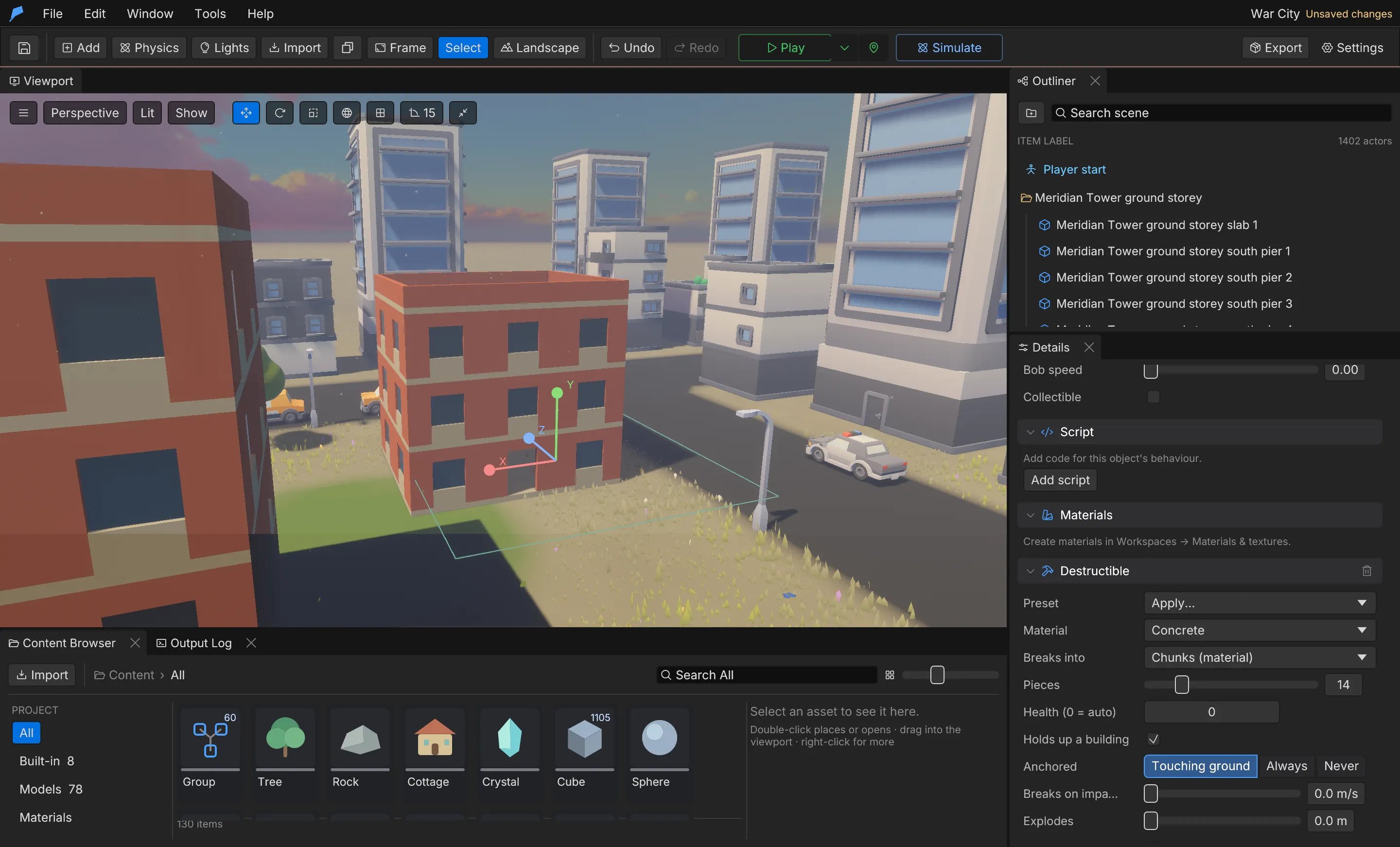Enable the Collectible checkbox
This screenshot has width=1400, height=847.
pos(1153,397)
